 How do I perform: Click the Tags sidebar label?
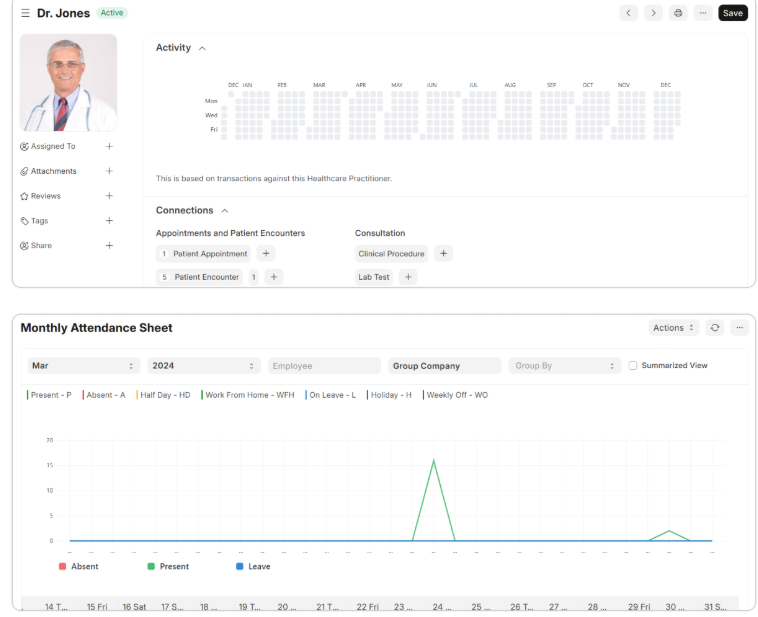pos(39,220)
